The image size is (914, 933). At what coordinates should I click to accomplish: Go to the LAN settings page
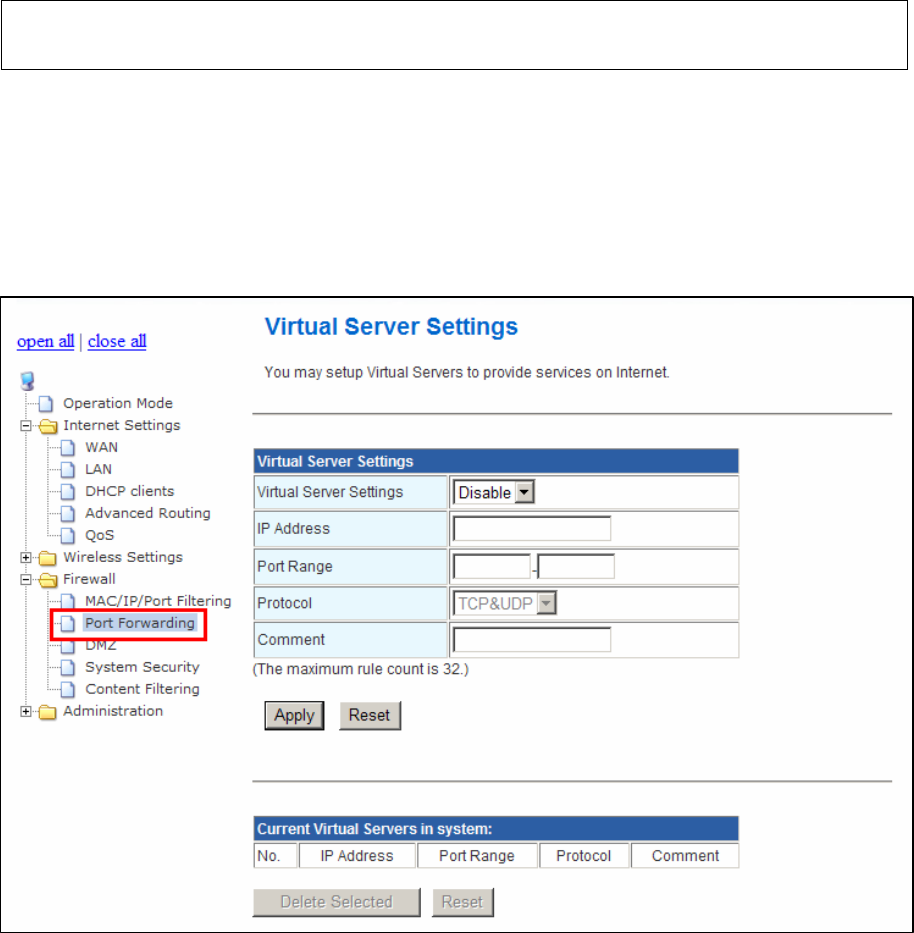tap(98, 469)
